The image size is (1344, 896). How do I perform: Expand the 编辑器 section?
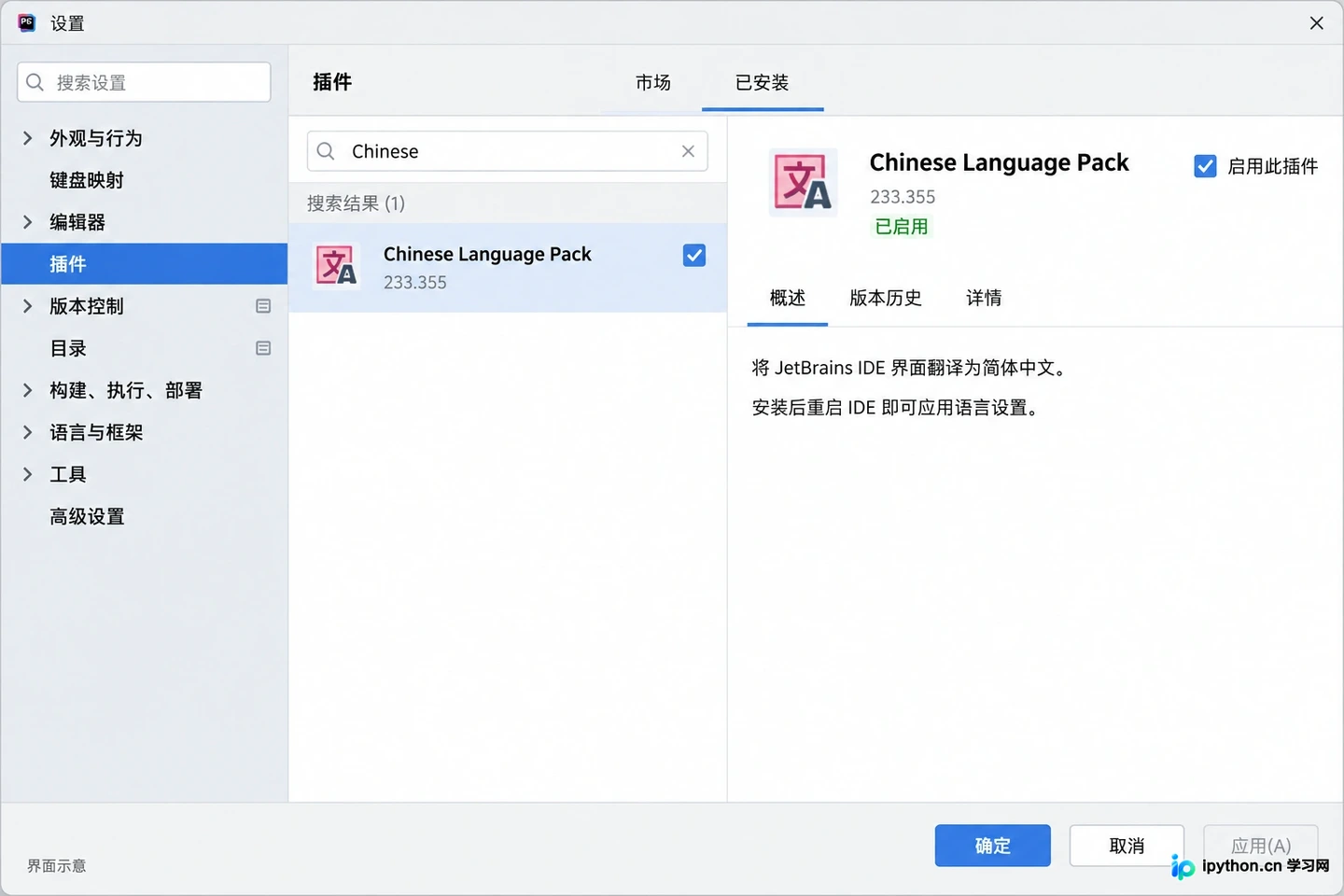click(28, 222)
